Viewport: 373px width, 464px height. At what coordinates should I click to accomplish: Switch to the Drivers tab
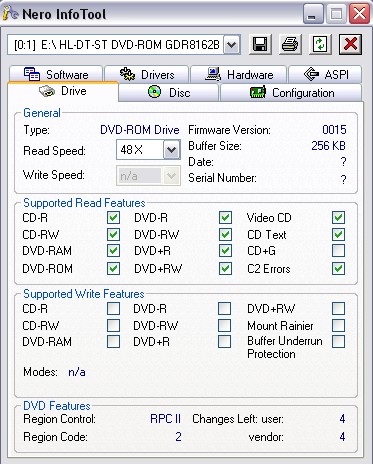pos(147,74)
